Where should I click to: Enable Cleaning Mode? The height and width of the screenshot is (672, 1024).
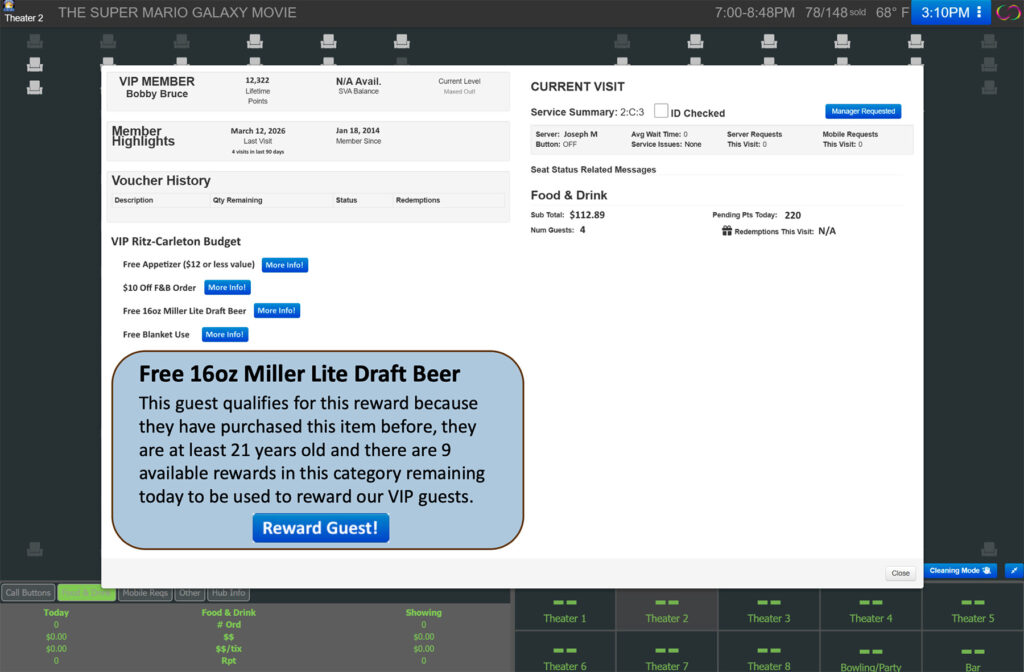point(959,570)
